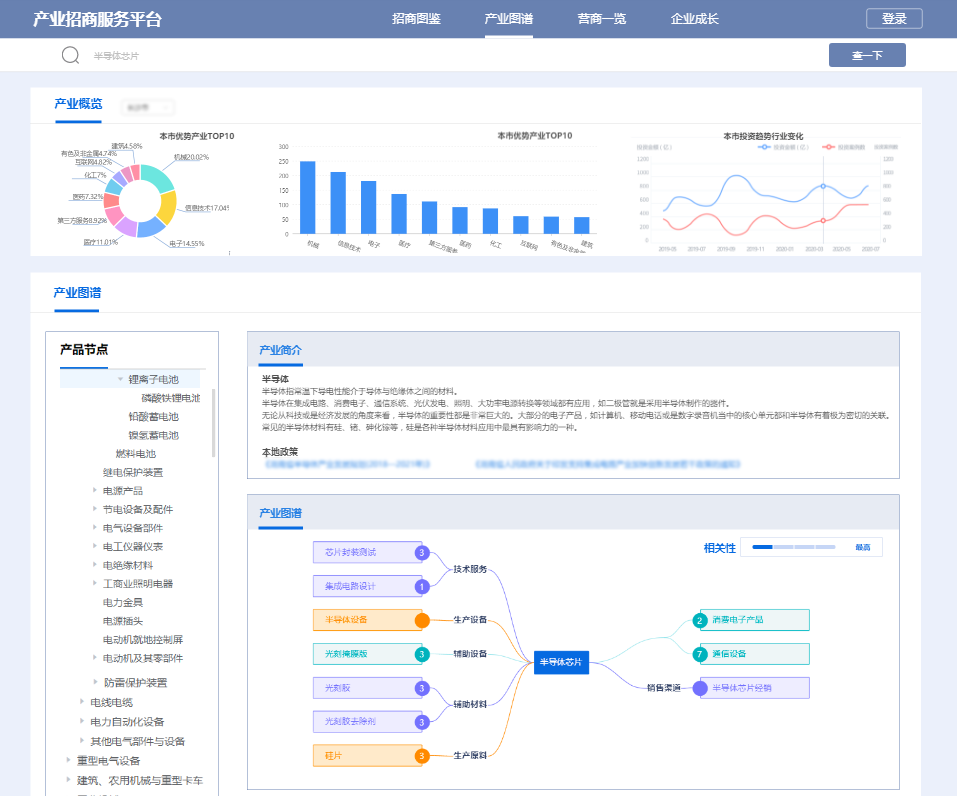The height and width of the screenshot is (796, 957).
Task: Expand the 电源产品 tree node
Action: [x=95, y=491]
